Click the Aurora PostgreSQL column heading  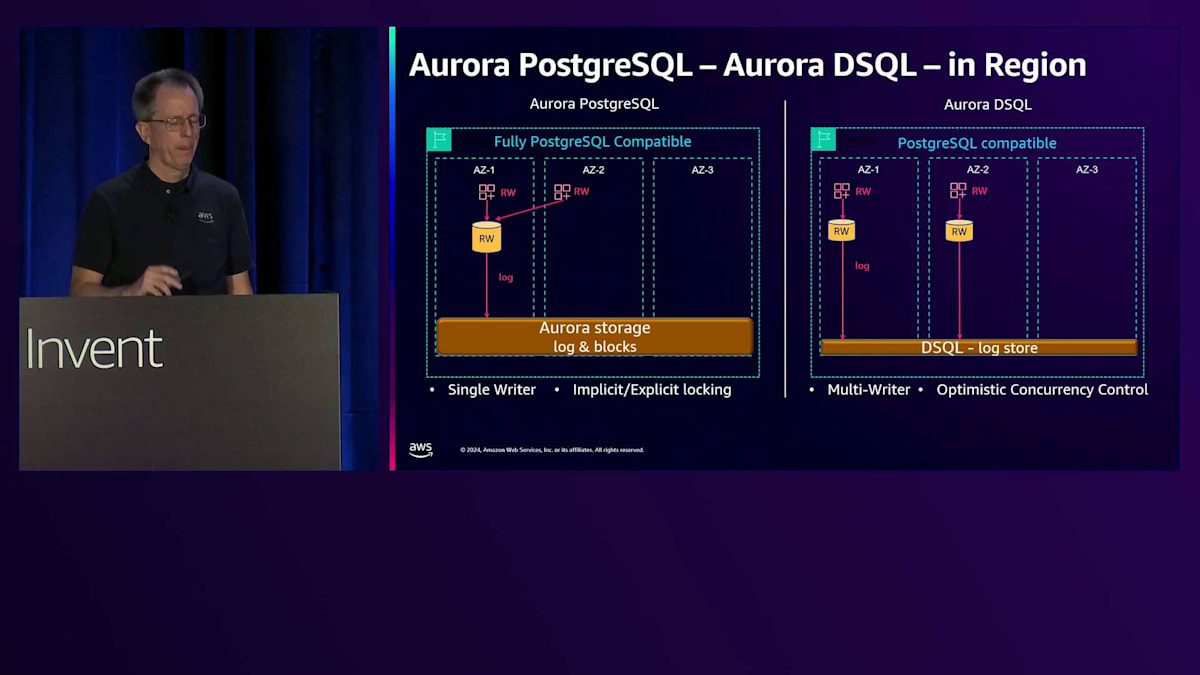pos(594,104)
